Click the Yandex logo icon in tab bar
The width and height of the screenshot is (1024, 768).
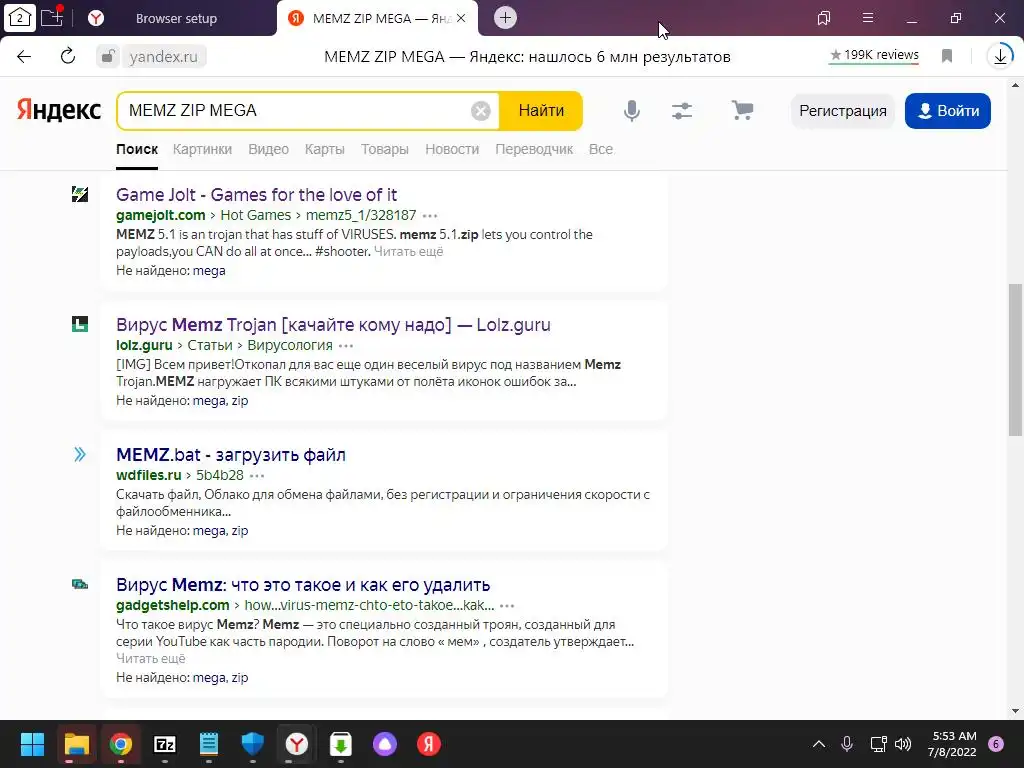click(x=96, y=18)
